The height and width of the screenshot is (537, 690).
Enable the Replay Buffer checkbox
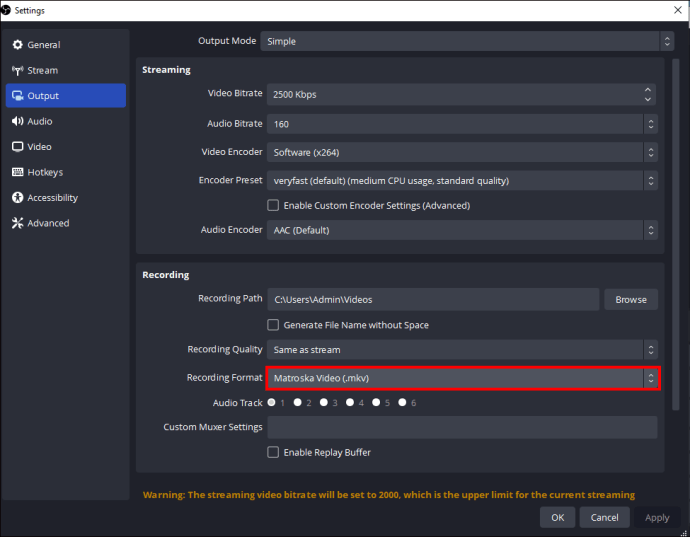[273, 452]
